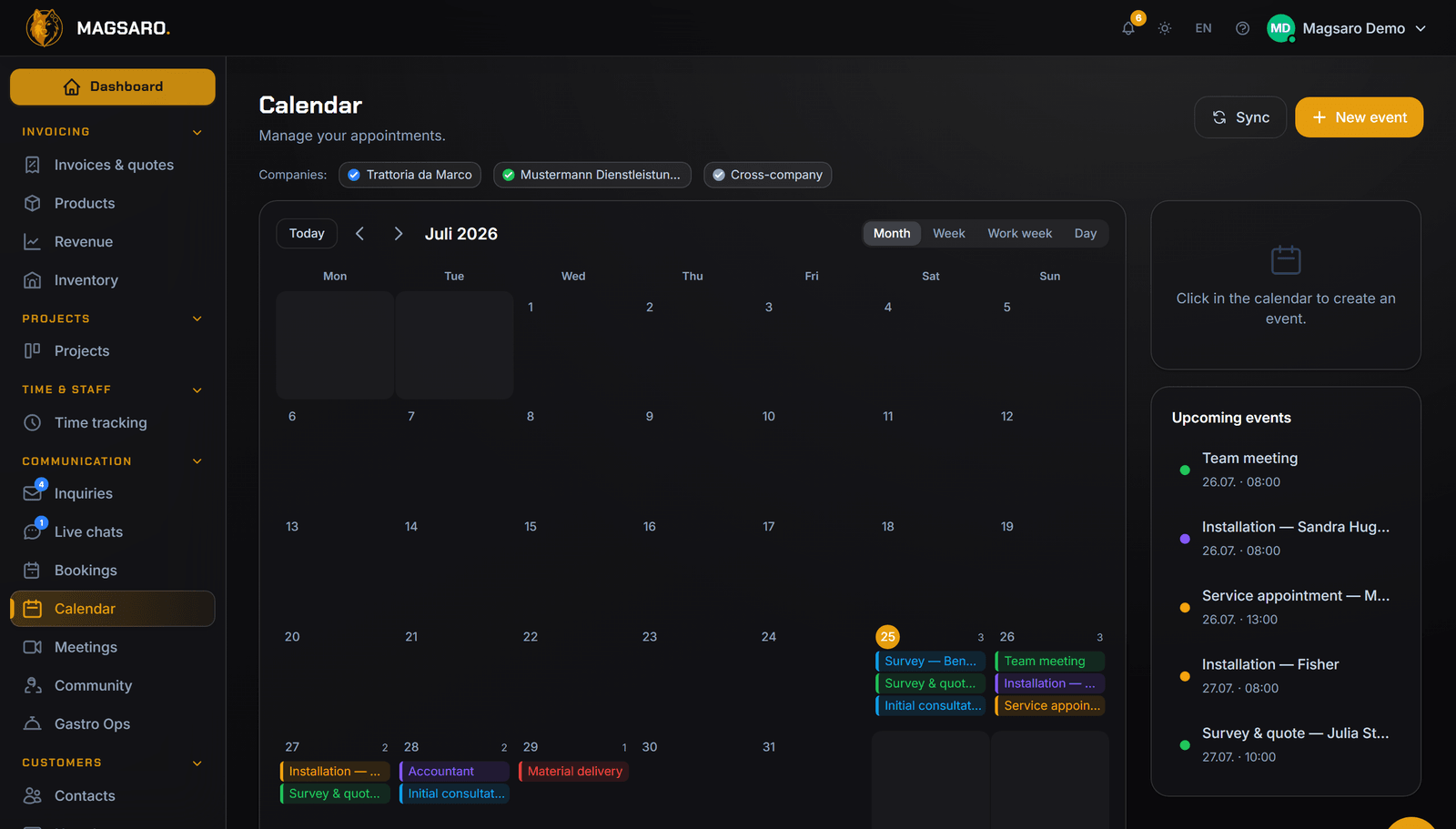Image resolution: width=1456 pixels, height=829 pixels.
Task: Open Survey — Ben... event on 25
Action: tap(930, 662)
